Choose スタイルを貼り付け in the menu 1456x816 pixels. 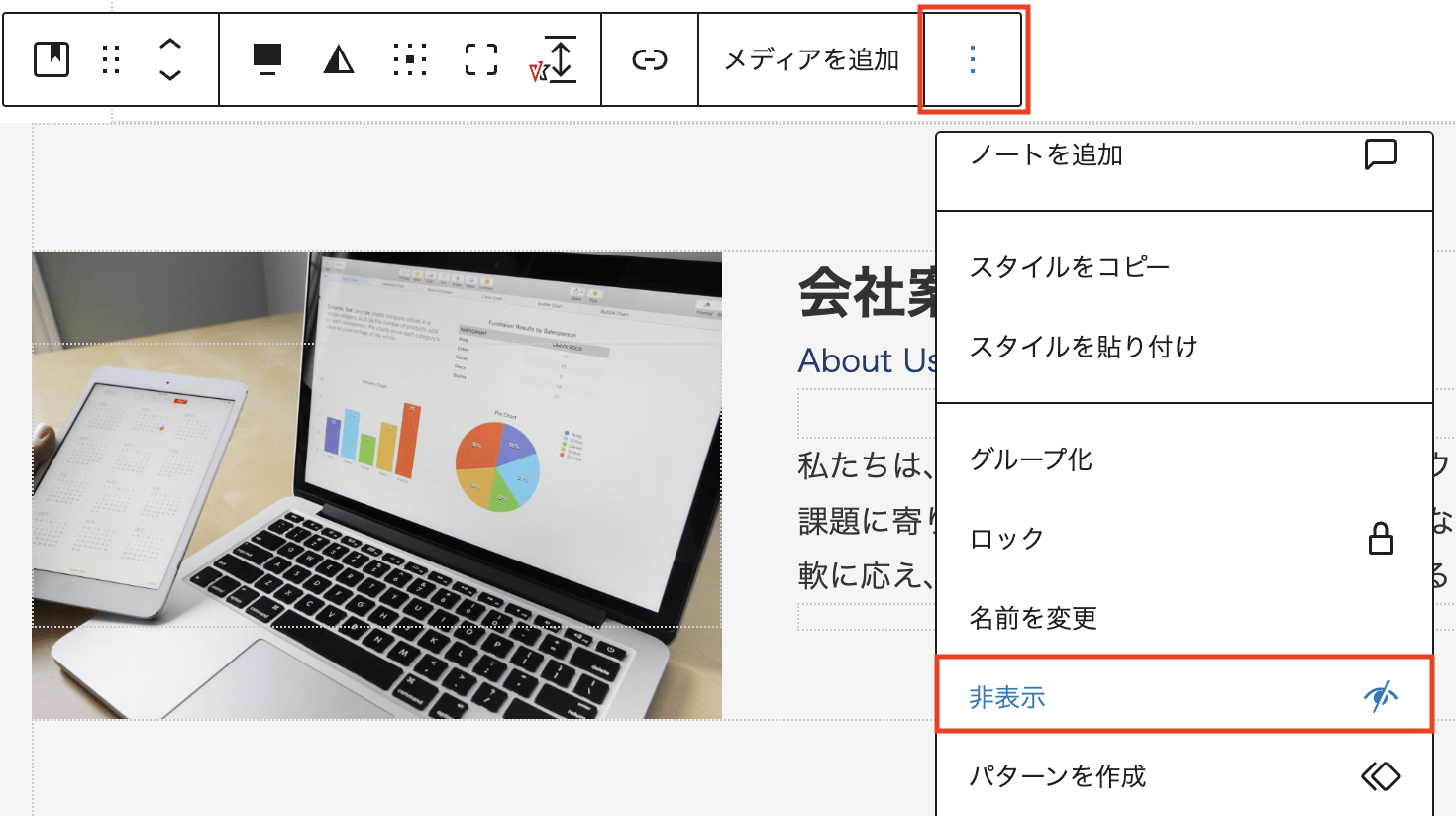pyautogui.click(x=1084, y=347)
